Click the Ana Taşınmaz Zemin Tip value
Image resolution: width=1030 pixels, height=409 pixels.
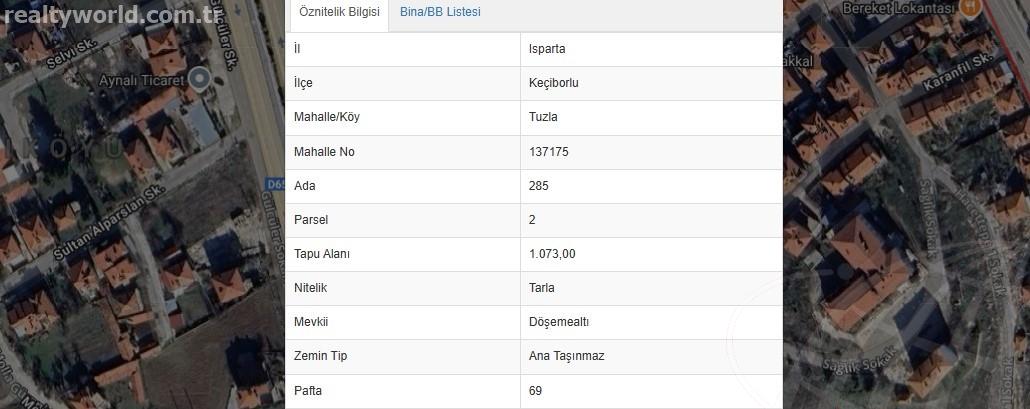pos(566,356)
